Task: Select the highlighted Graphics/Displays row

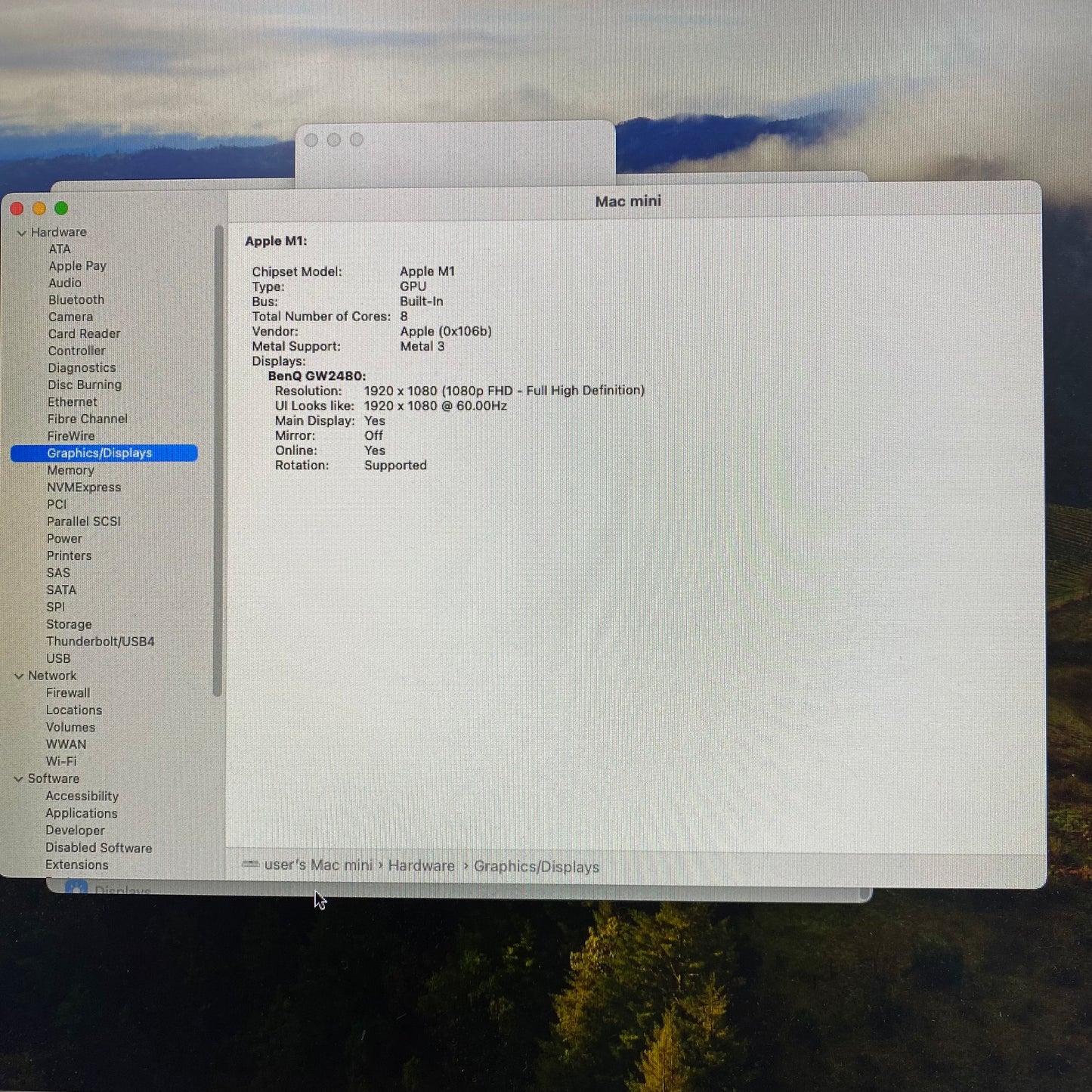Action: tap(104, 453)
